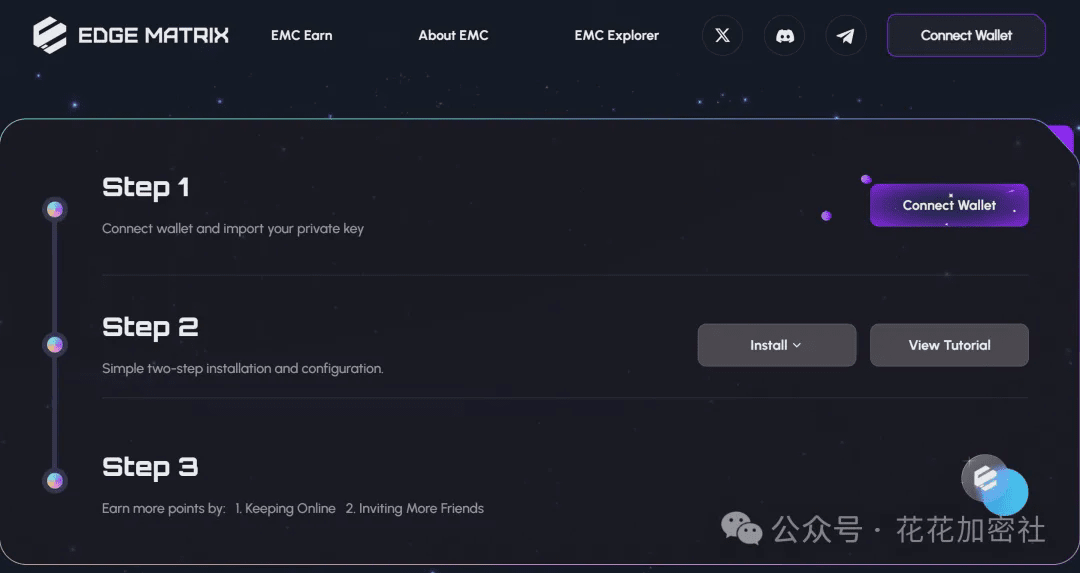Open the Discord community icon
1080x573 pixels.
coord(784,36)
